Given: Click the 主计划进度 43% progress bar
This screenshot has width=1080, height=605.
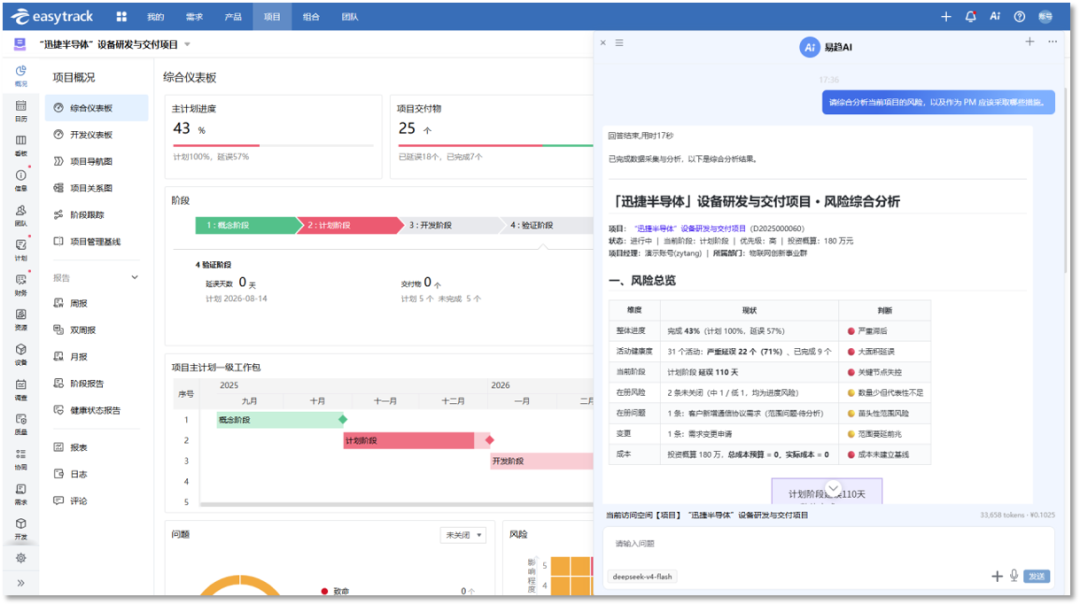Looking at the screenshot, I should 273,145.
